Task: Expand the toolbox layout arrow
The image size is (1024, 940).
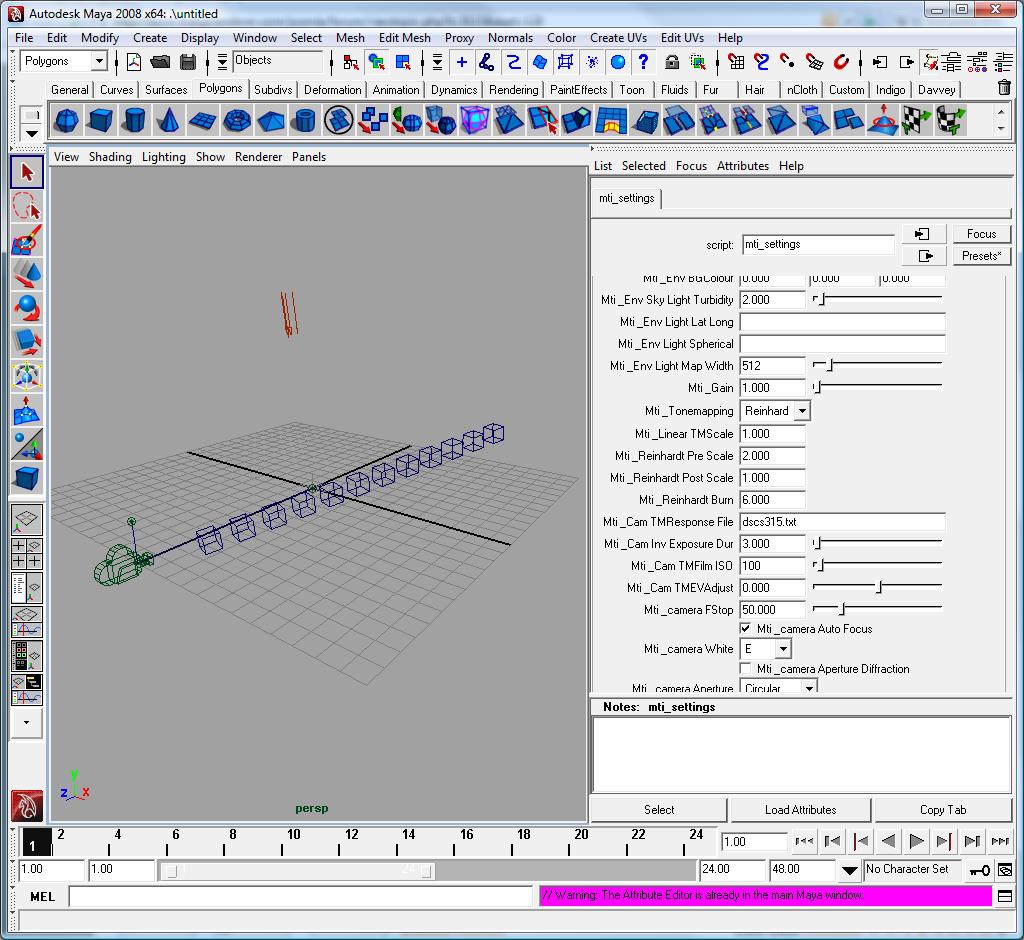Action: coord(27,722)
